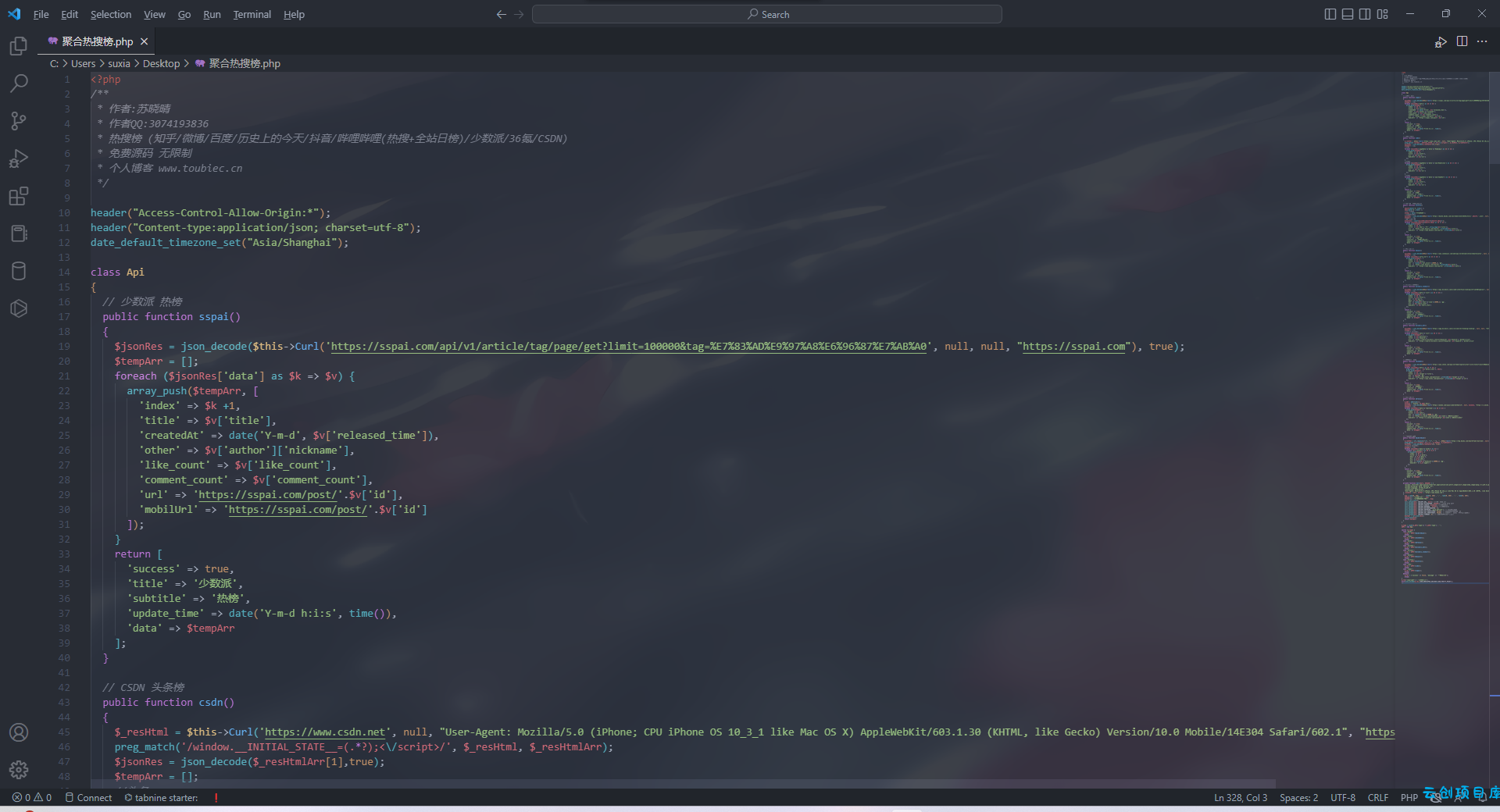Open the Run and Debug view
The height and width of the screenshot is (812, 1500).
19,158
